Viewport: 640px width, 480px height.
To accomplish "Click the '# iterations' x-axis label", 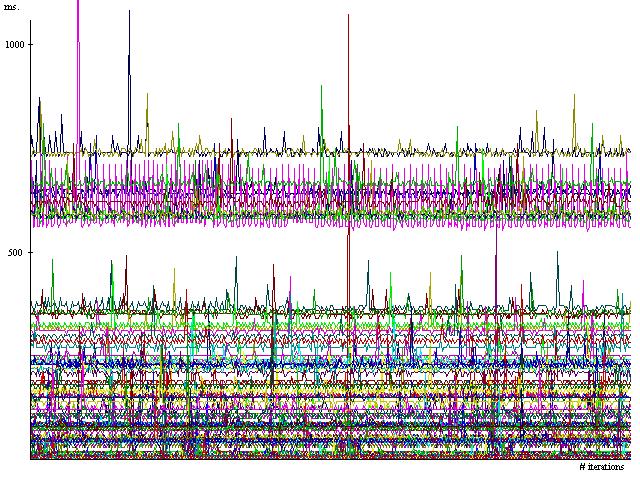I will [602, 467].
